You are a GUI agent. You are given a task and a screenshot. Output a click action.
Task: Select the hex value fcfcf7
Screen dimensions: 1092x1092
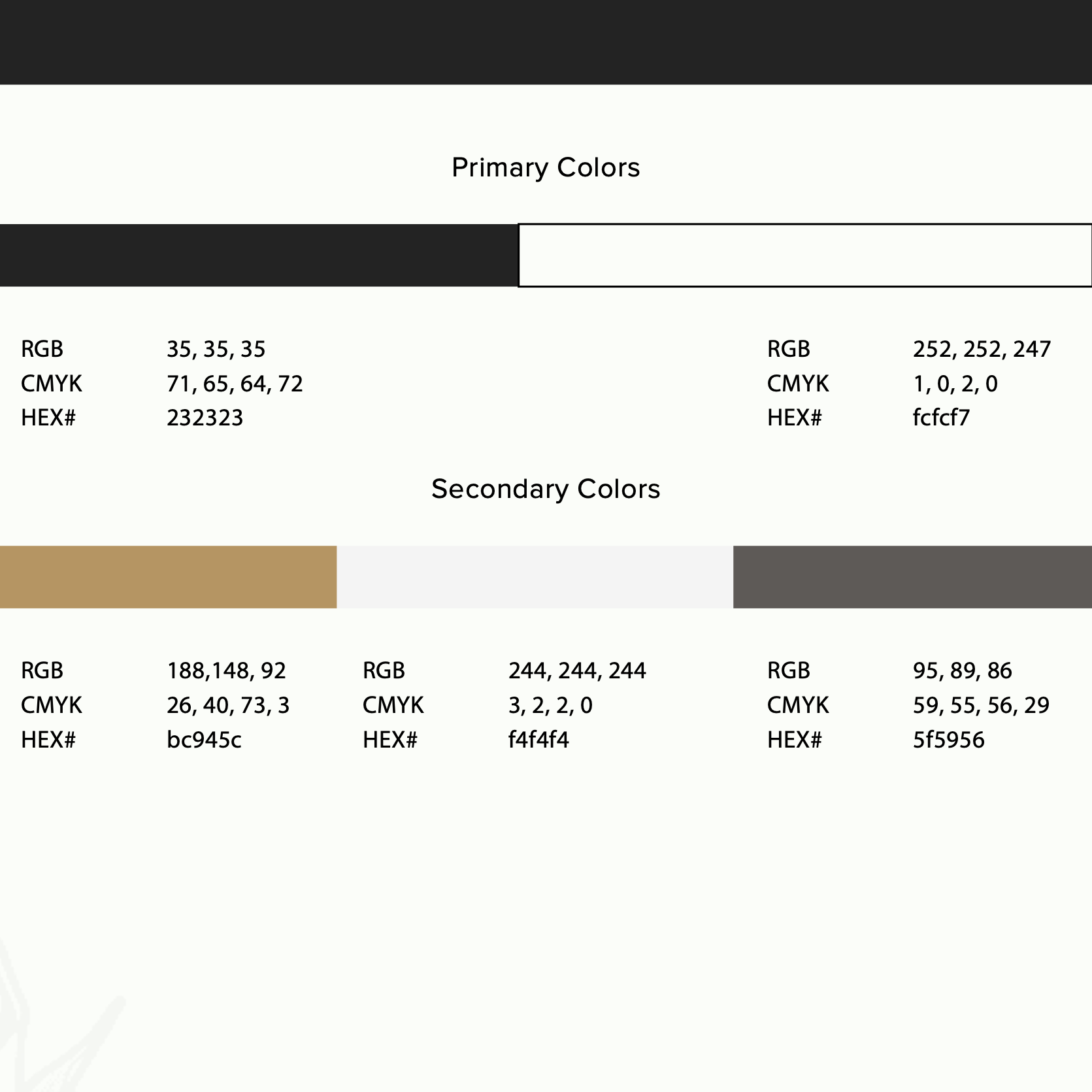(x=941, y=418)
